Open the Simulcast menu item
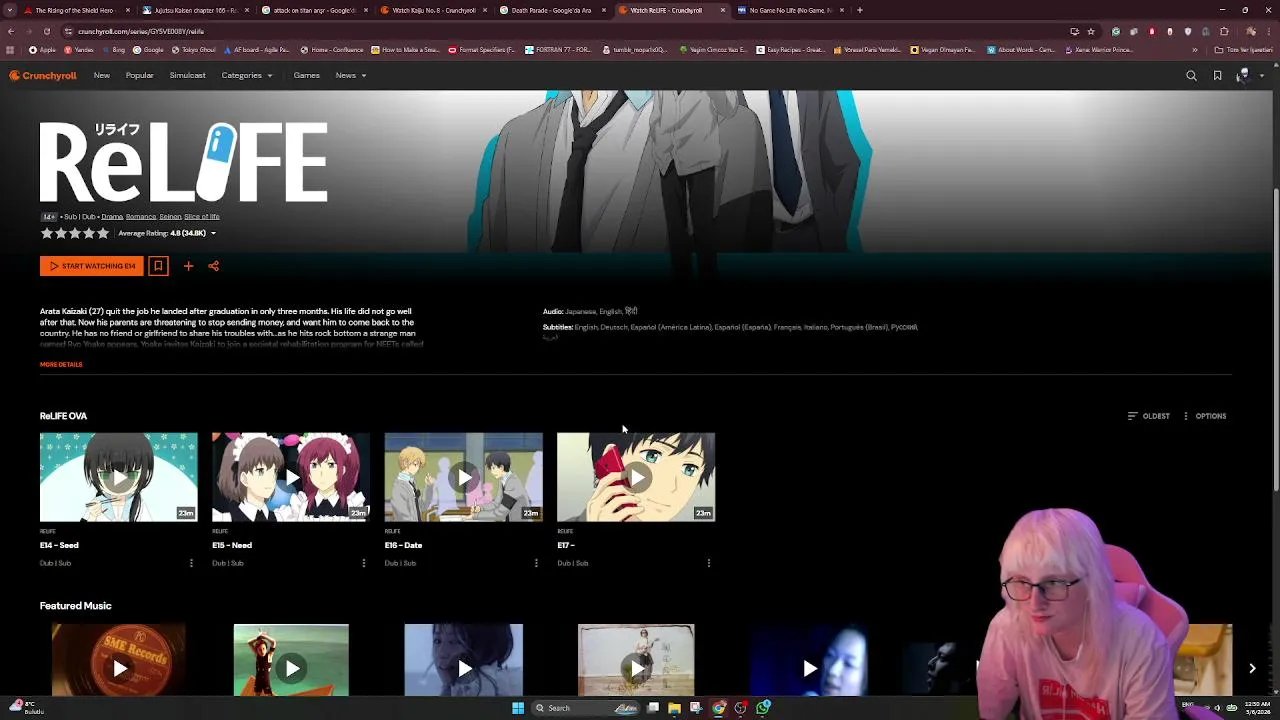Viewport: 1280px width, 720px height. pos(187,75)
